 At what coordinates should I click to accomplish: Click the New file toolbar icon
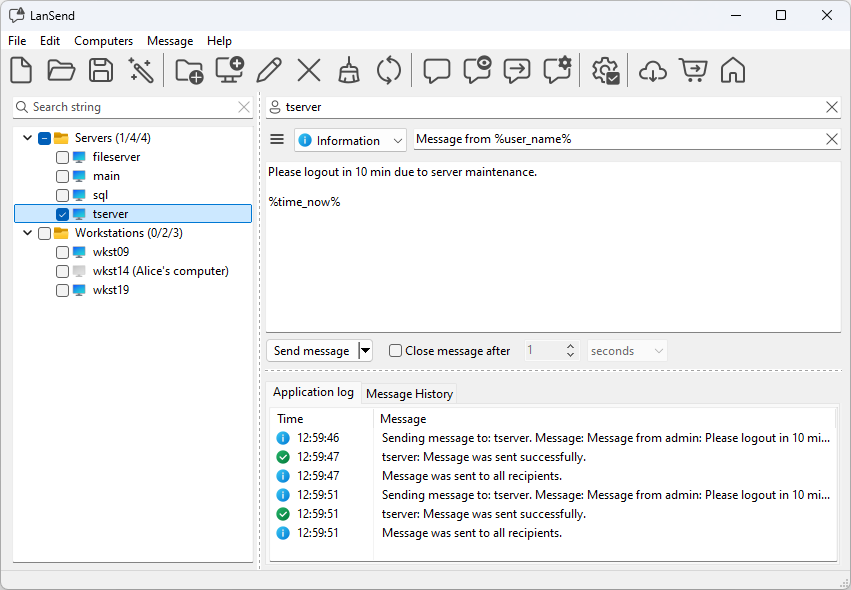point(21,71)
